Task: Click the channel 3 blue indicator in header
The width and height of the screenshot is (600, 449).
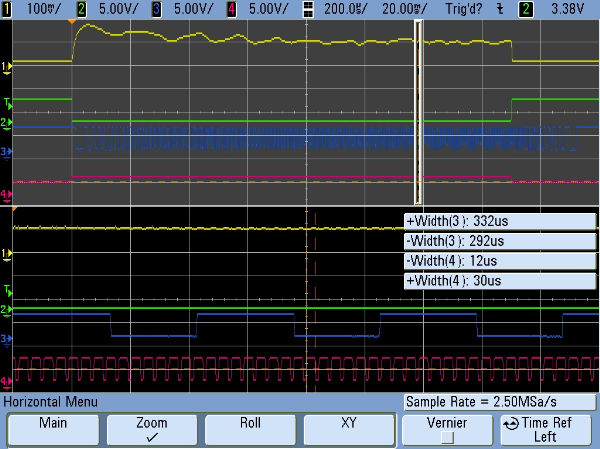Action: 157,9
